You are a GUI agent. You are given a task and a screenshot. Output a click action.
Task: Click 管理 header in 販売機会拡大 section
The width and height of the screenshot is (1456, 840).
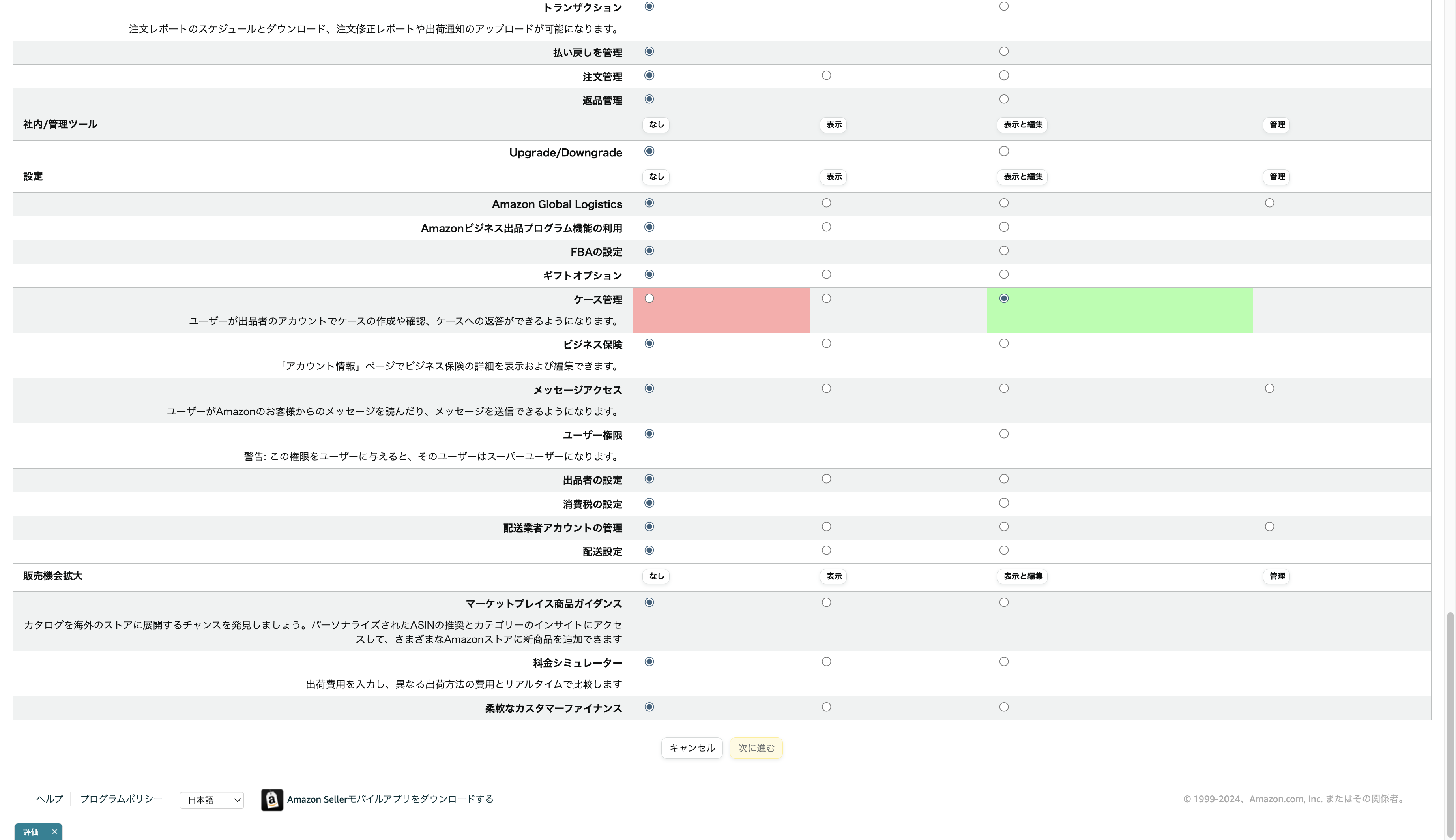1277,576
